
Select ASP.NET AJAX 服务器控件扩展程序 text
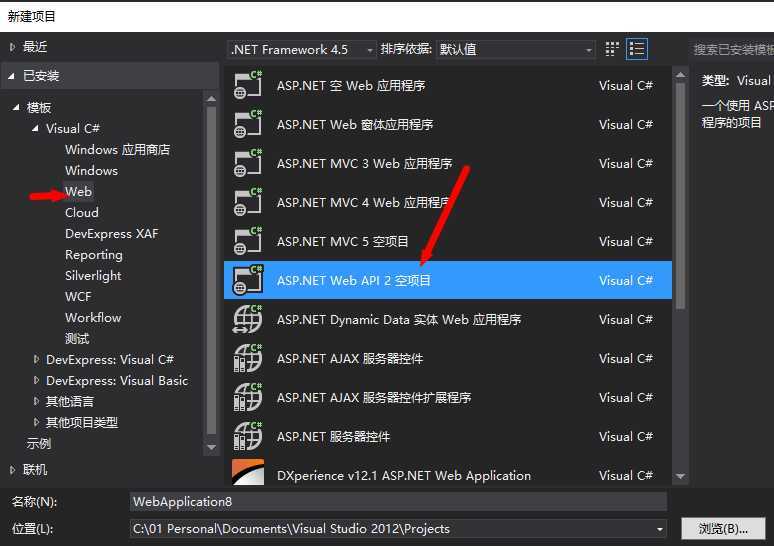tap(374, 397)
